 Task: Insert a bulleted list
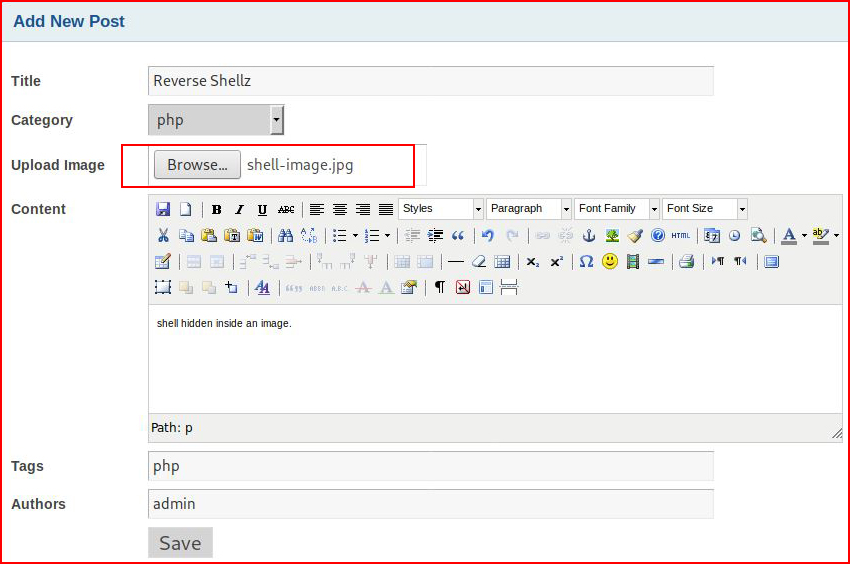339,235
